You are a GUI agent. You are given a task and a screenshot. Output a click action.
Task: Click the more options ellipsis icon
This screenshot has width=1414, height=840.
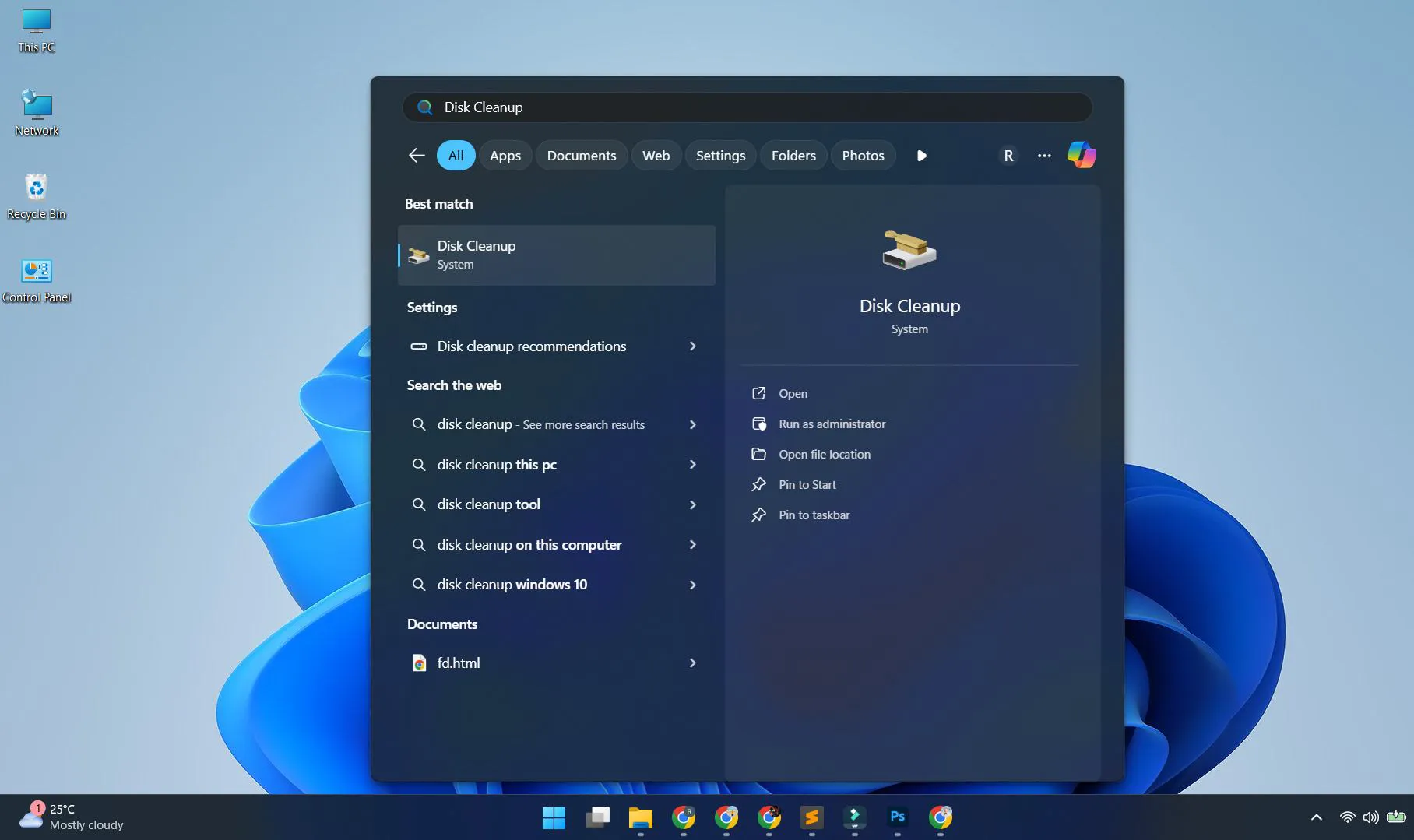click(1043, 156)
